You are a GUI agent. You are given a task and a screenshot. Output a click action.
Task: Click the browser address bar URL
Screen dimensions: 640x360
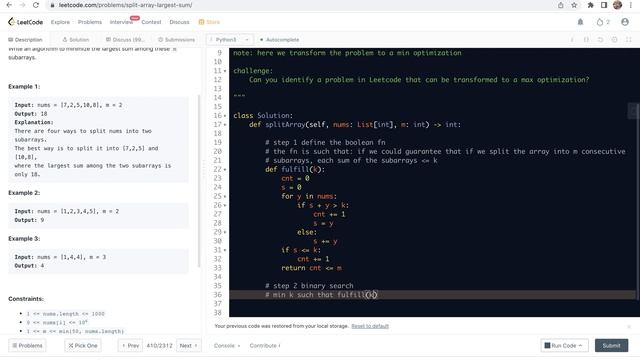(125, 5)
